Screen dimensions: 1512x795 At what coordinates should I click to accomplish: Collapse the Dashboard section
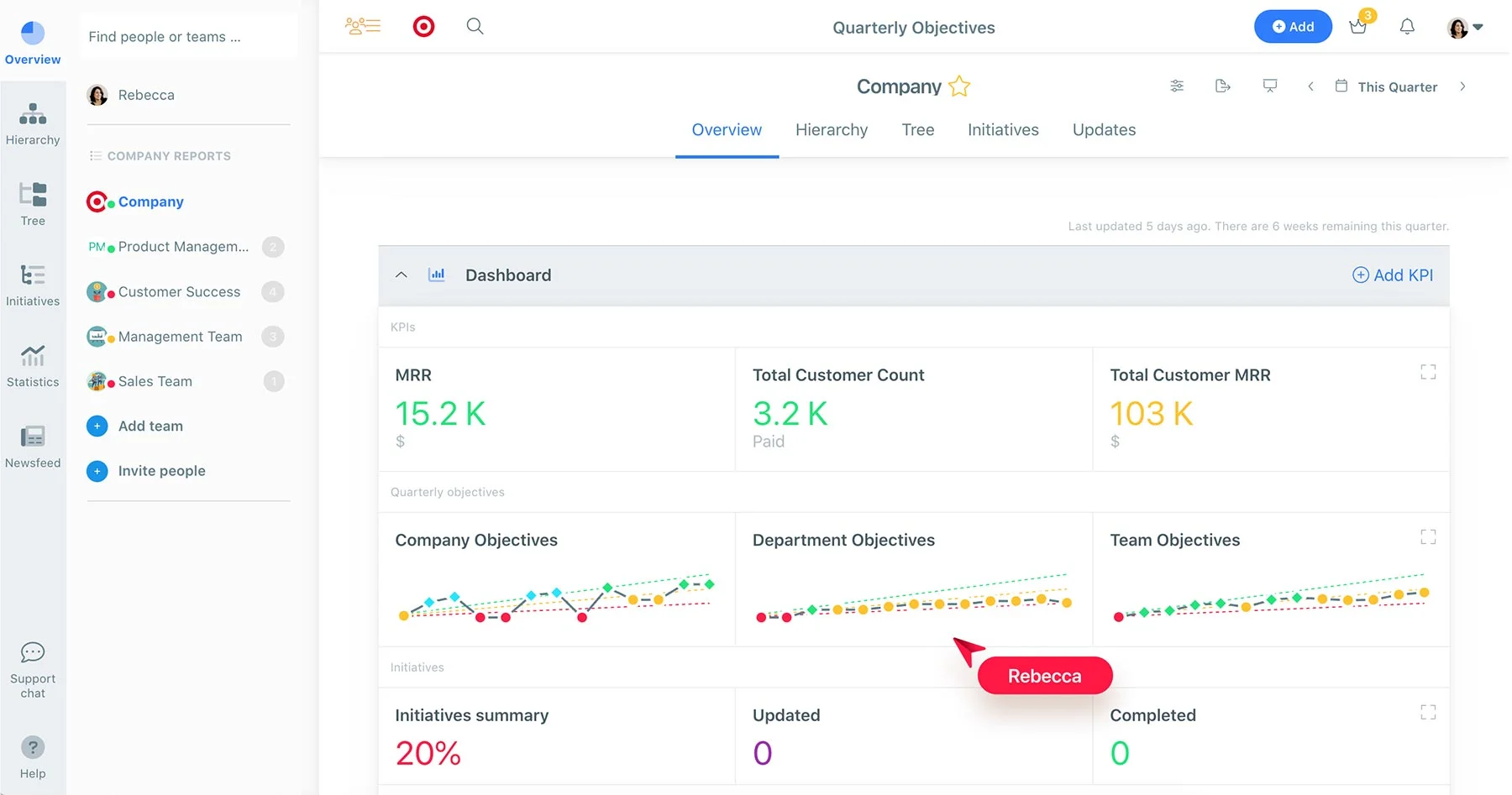(402, 275)
